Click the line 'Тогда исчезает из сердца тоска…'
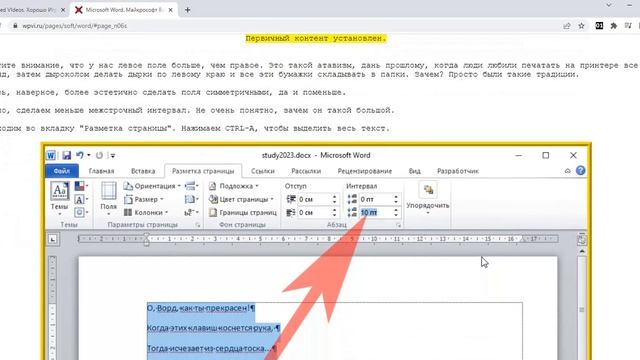Viewport: 640px width, 360px height. (x=211, y=348)
